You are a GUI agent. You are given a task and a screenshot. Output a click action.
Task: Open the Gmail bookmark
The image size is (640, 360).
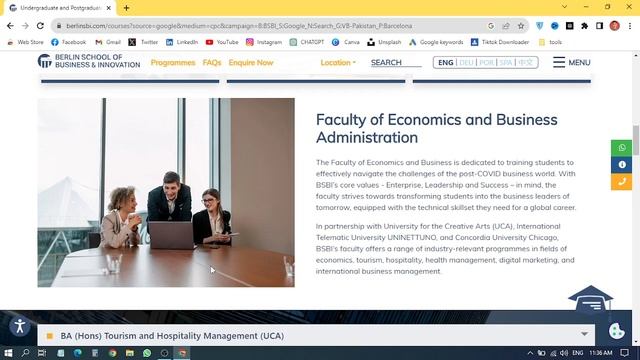tap(108, 42)
